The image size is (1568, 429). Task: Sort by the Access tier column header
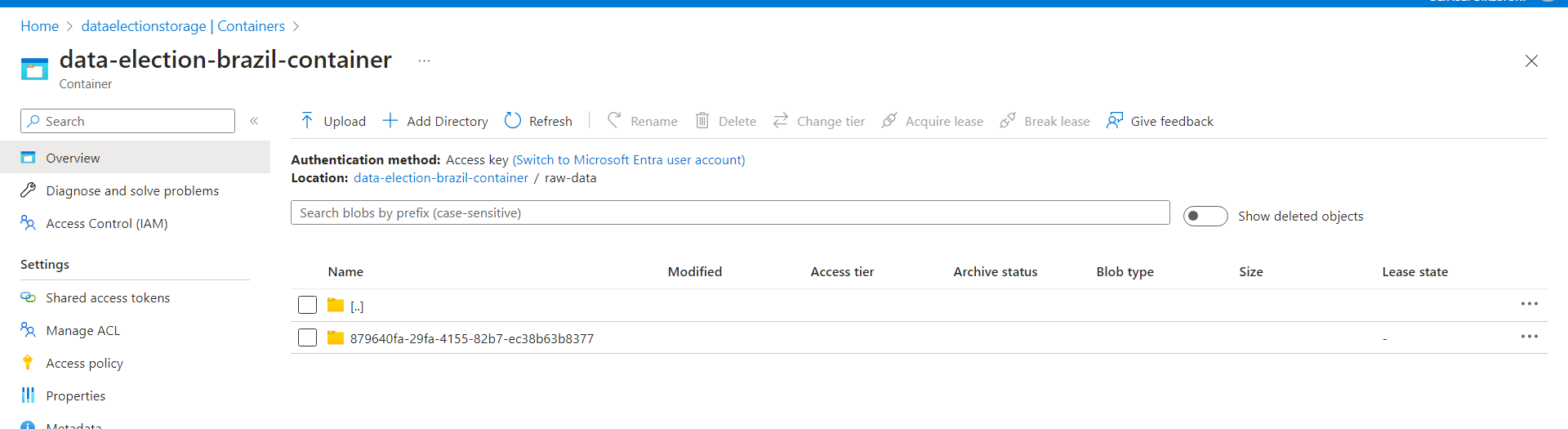click(842, 272)
